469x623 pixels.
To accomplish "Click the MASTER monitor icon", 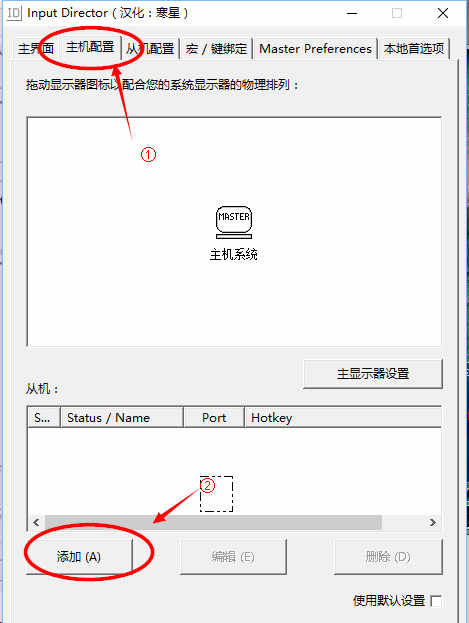I will (234, 222).
